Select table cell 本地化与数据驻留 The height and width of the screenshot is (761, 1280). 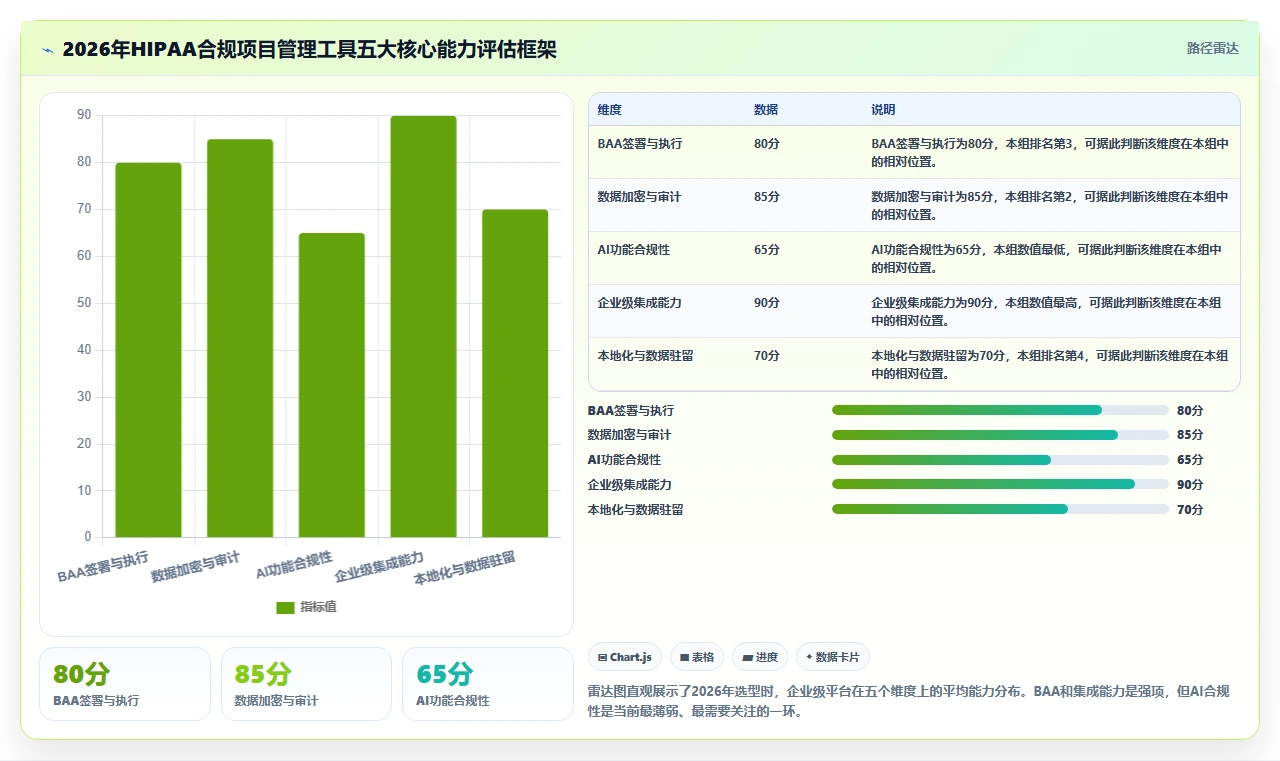click(645, 356)
